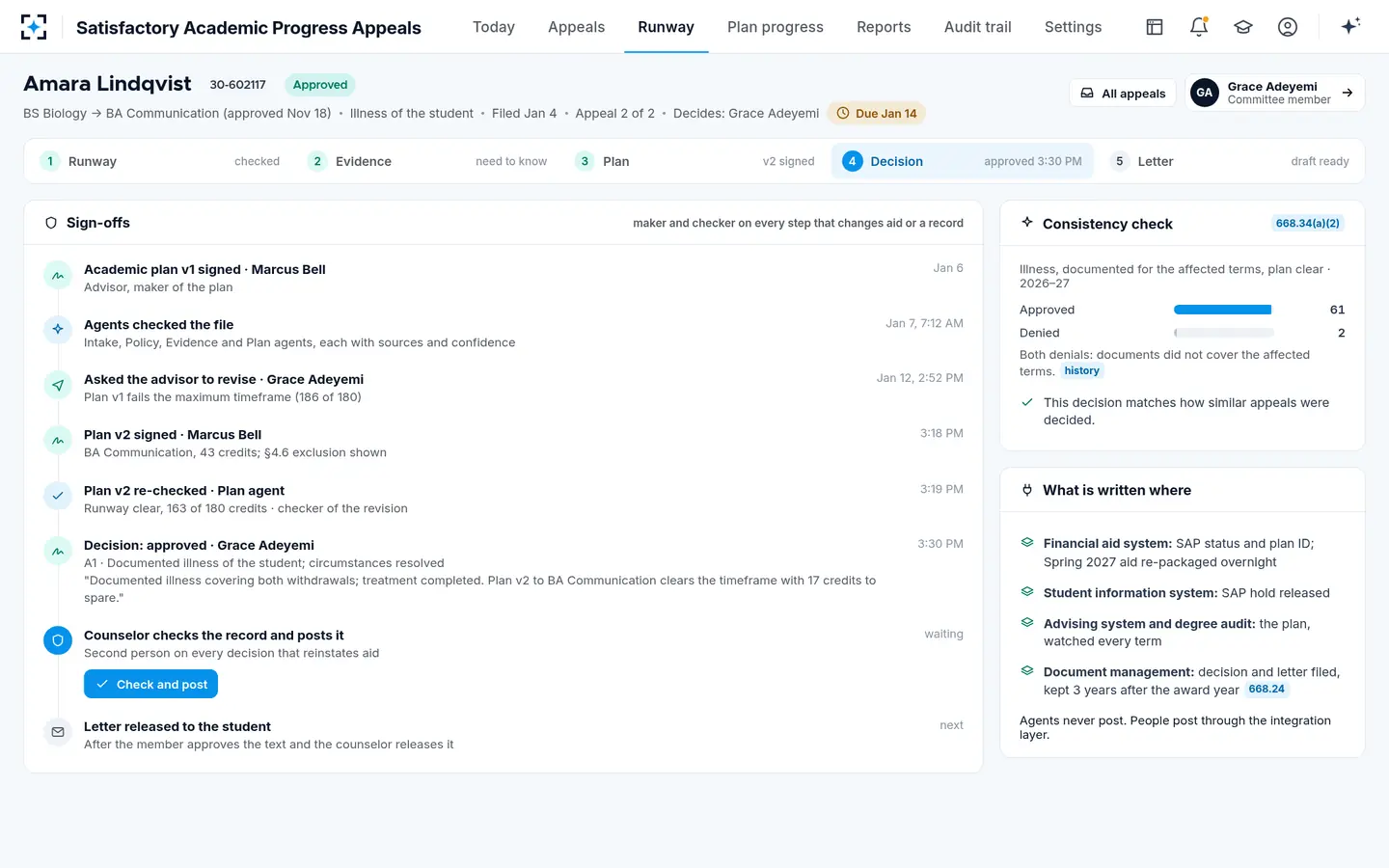Click the checkmark icon for Plan v2 re-checked
The image size is (1389, 868).
click(58, 496)
